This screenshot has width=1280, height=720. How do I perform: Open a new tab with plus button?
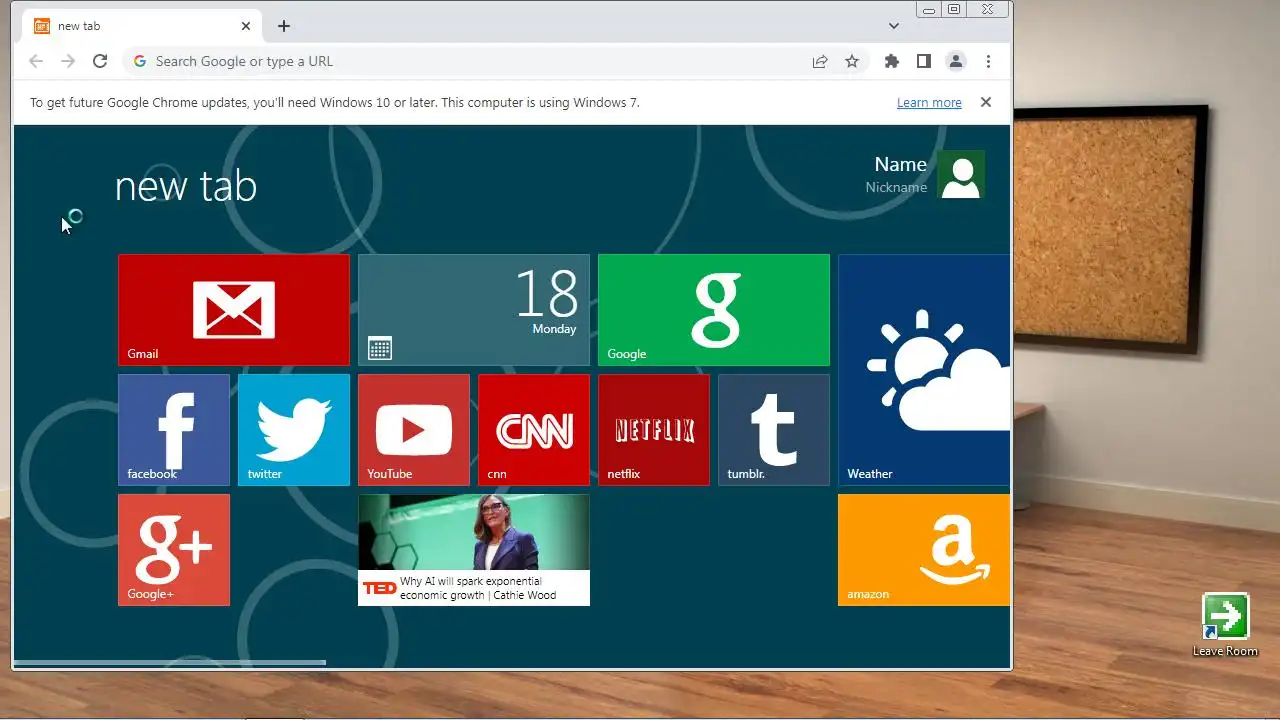coord(284,26)
